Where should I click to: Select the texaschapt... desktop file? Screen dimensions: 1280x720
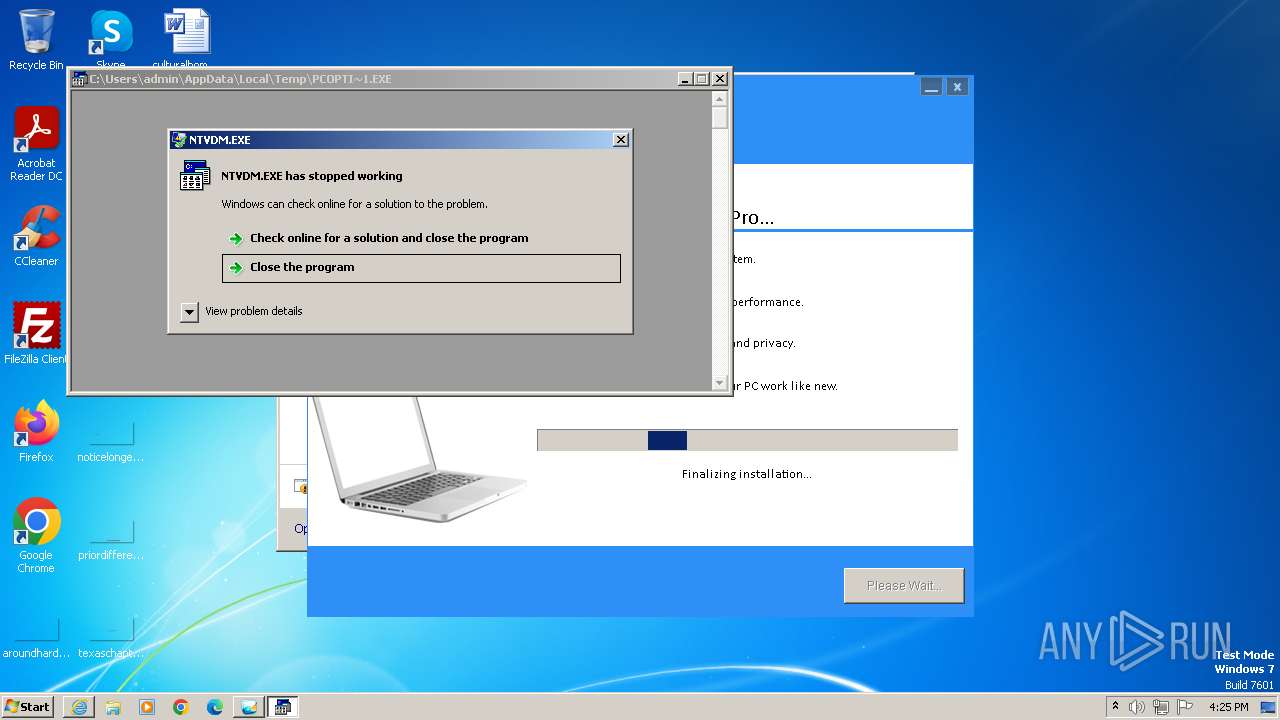point(111,638)
